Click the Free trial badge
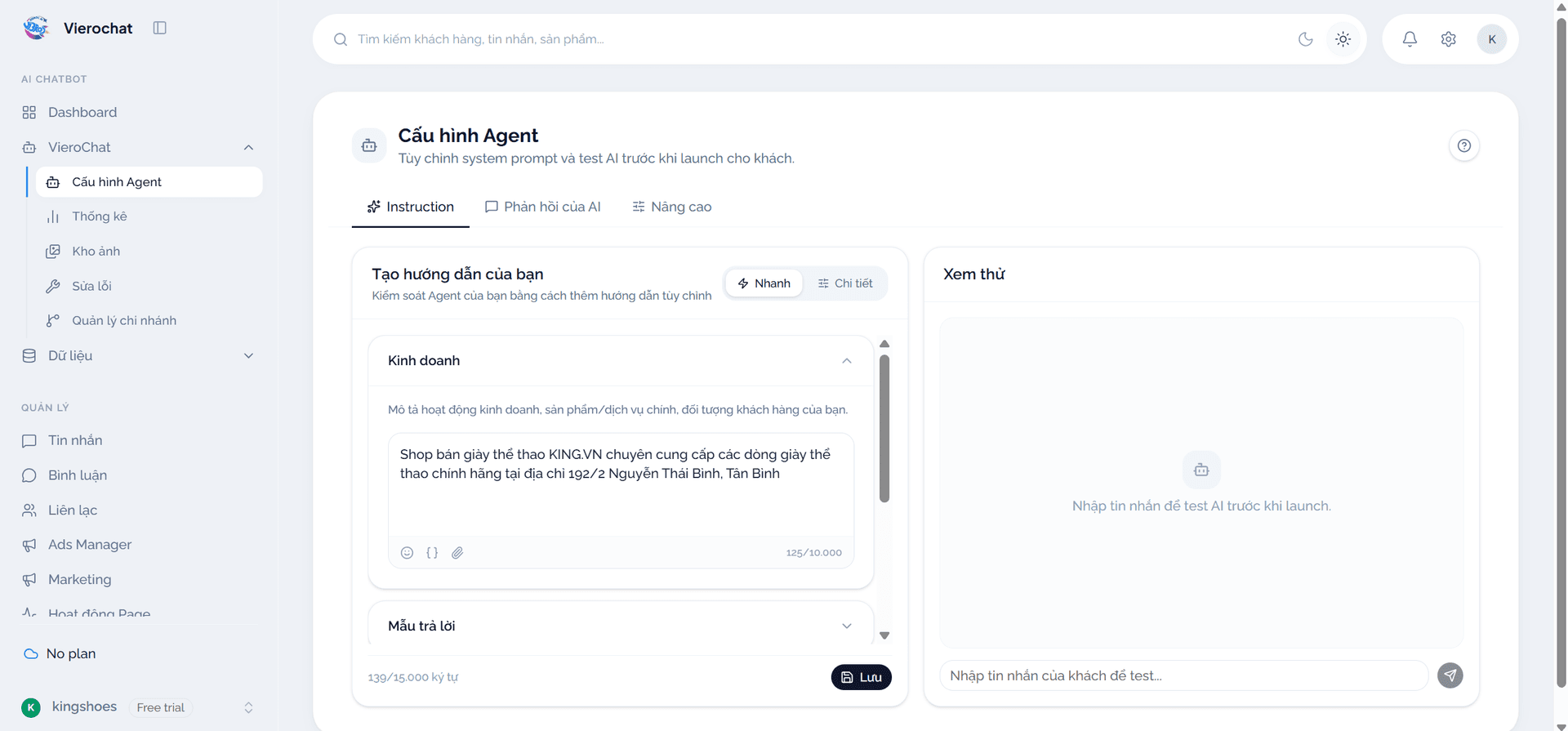 point(161,708)
